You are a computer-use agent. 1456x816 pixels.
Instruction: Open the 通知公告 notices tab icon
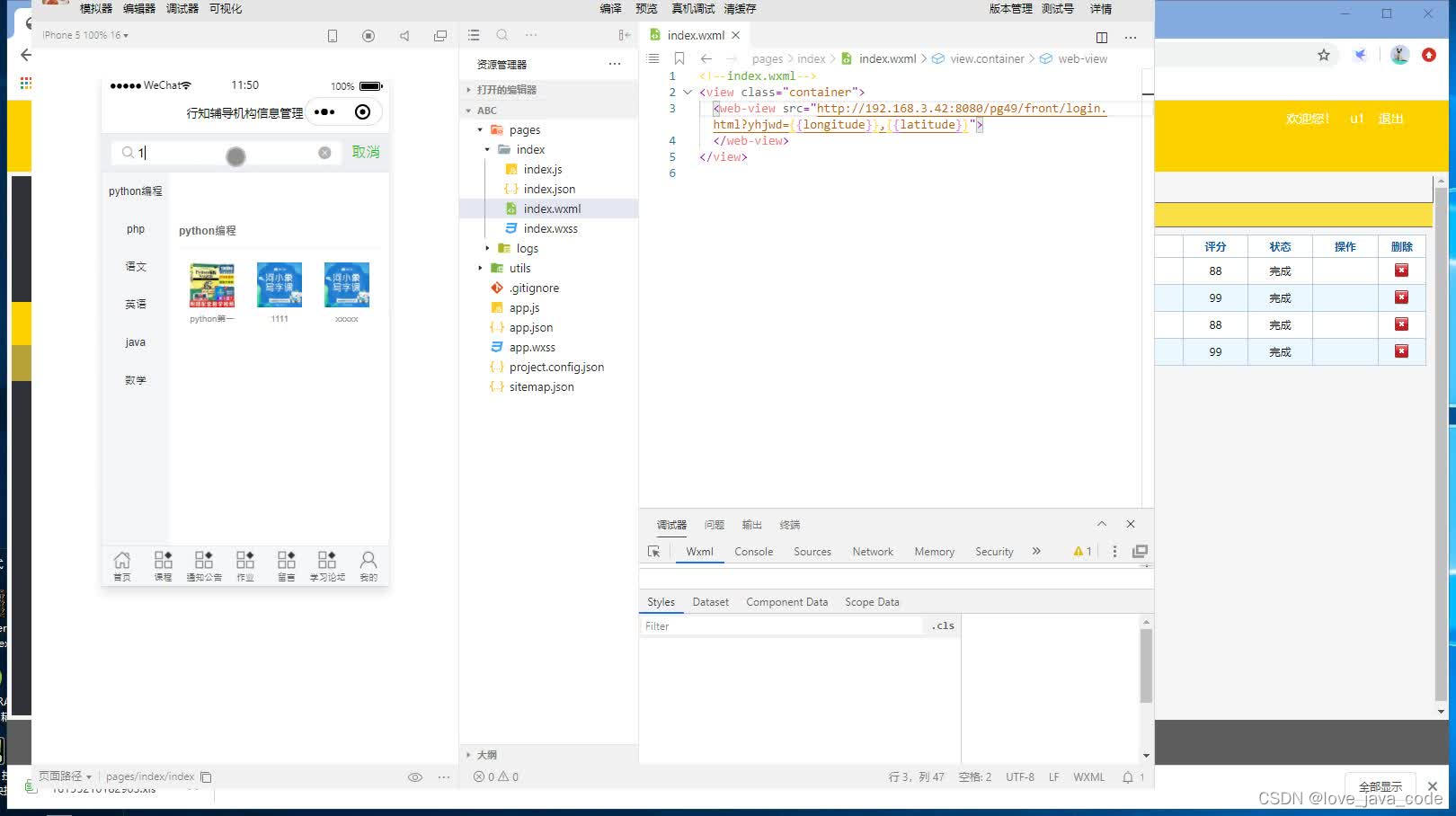(x=204, y=566)
